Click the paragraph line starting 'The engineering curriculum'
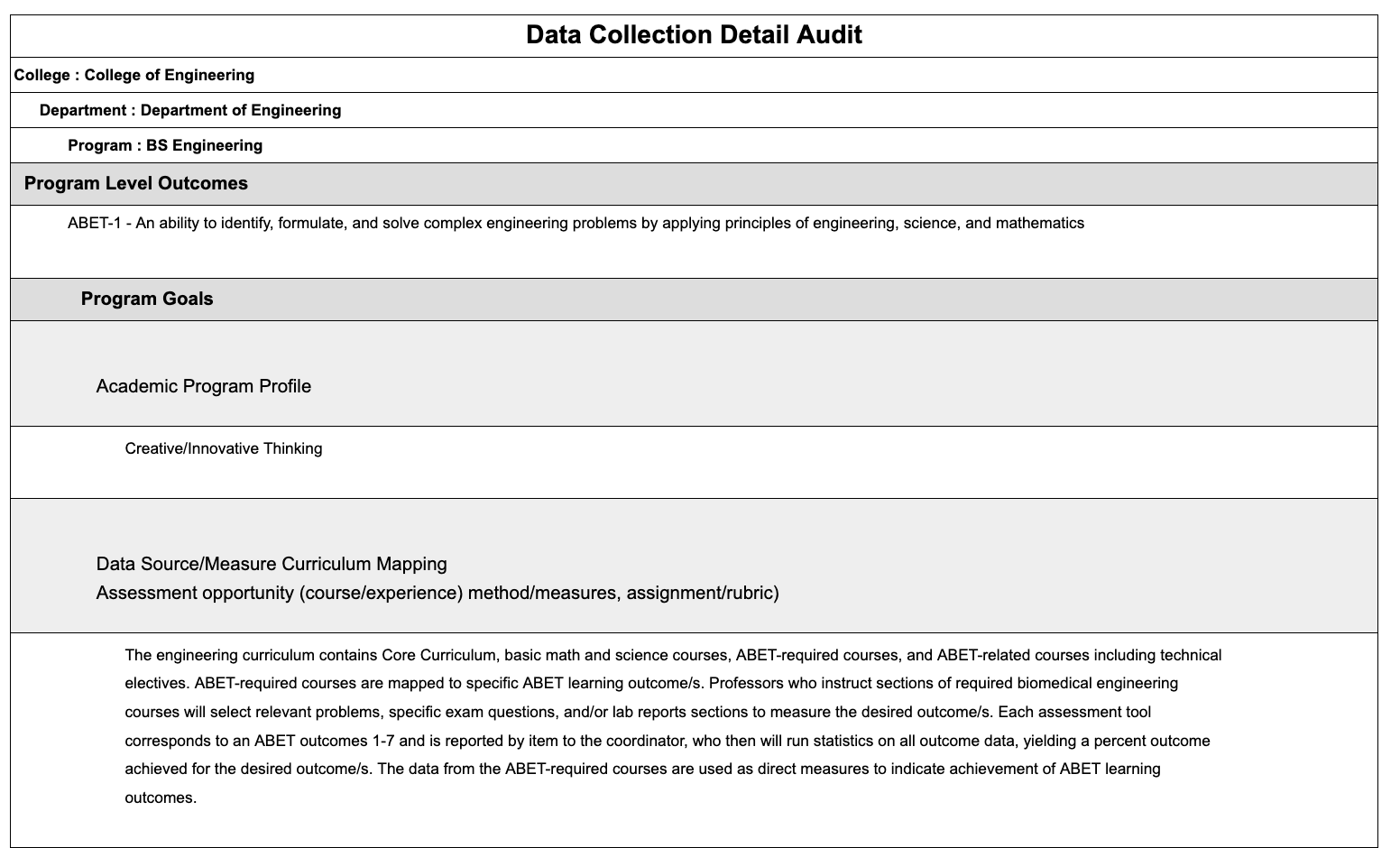The width and height of the screenshot is (1400, 848). pos(673,655)
